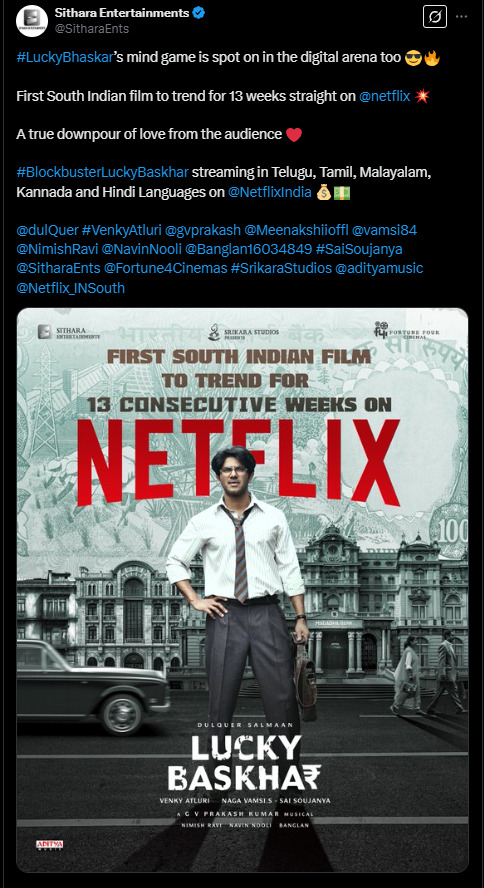Visit the @NimishRavi profile
Image resolution: width=484 pixels, height=888 pixels.
57,249
